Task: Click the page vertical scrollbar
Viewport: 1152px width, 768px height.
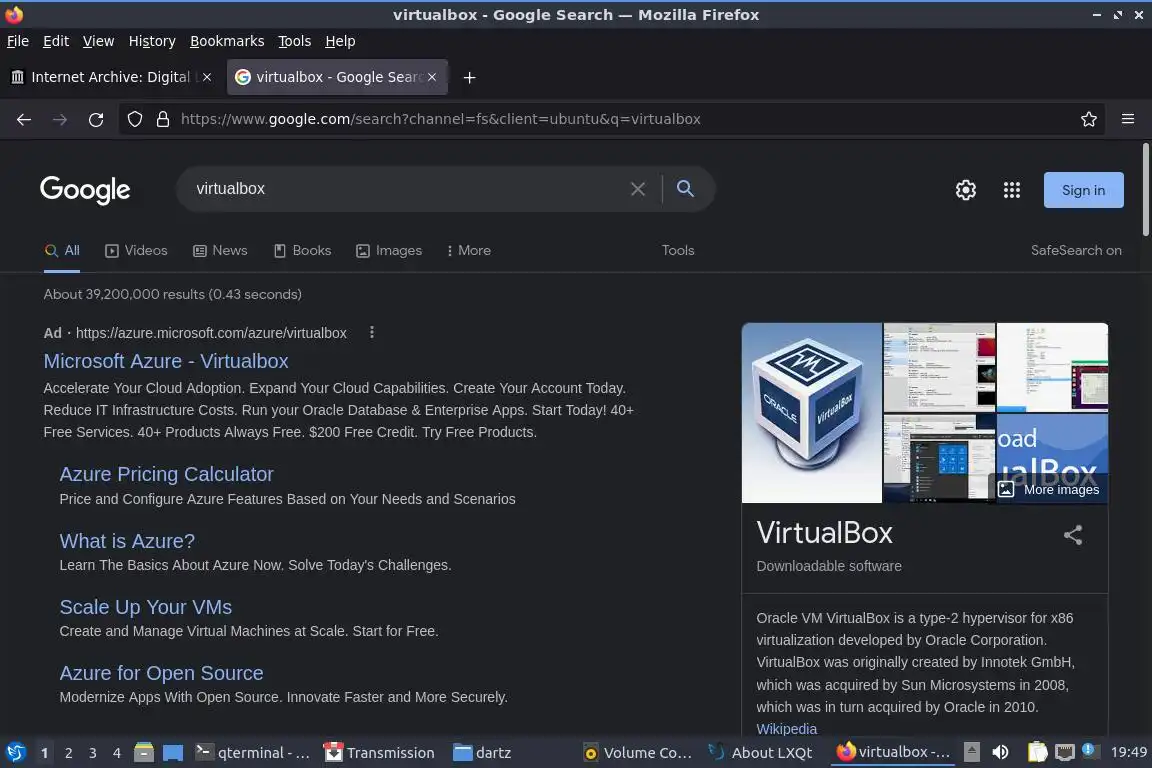Action: pos(1146,190)
